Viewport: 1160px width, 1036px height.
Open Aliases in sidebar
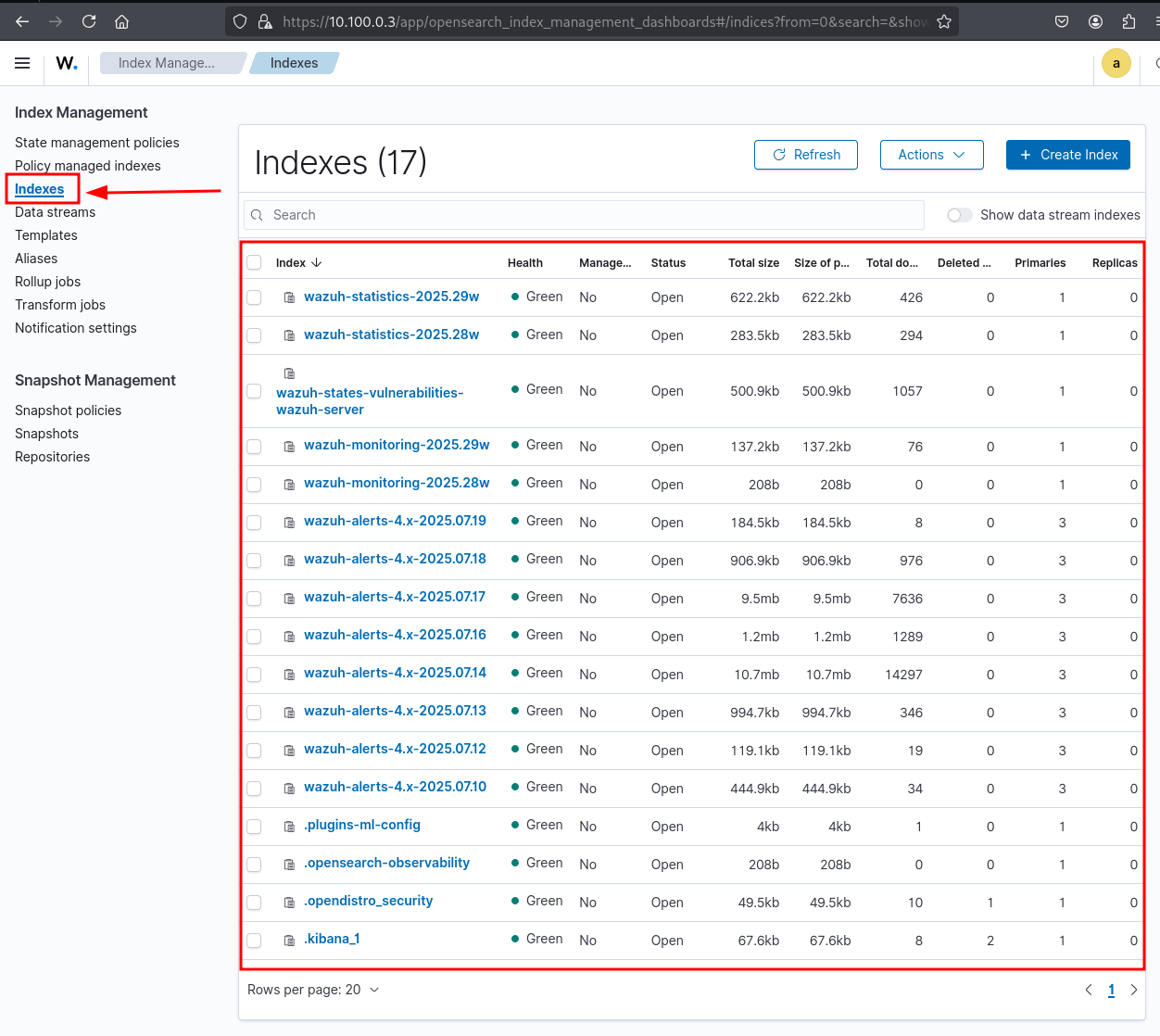(36, 259)
